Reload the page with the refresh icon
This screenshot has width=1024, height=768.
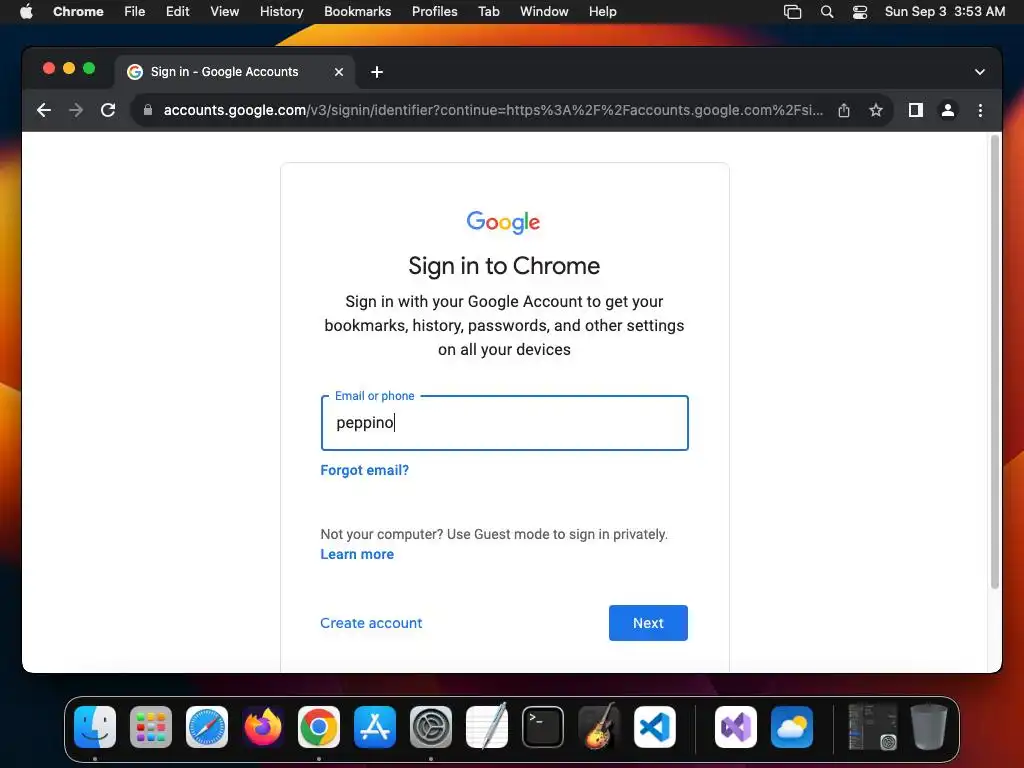coord(108,110)
